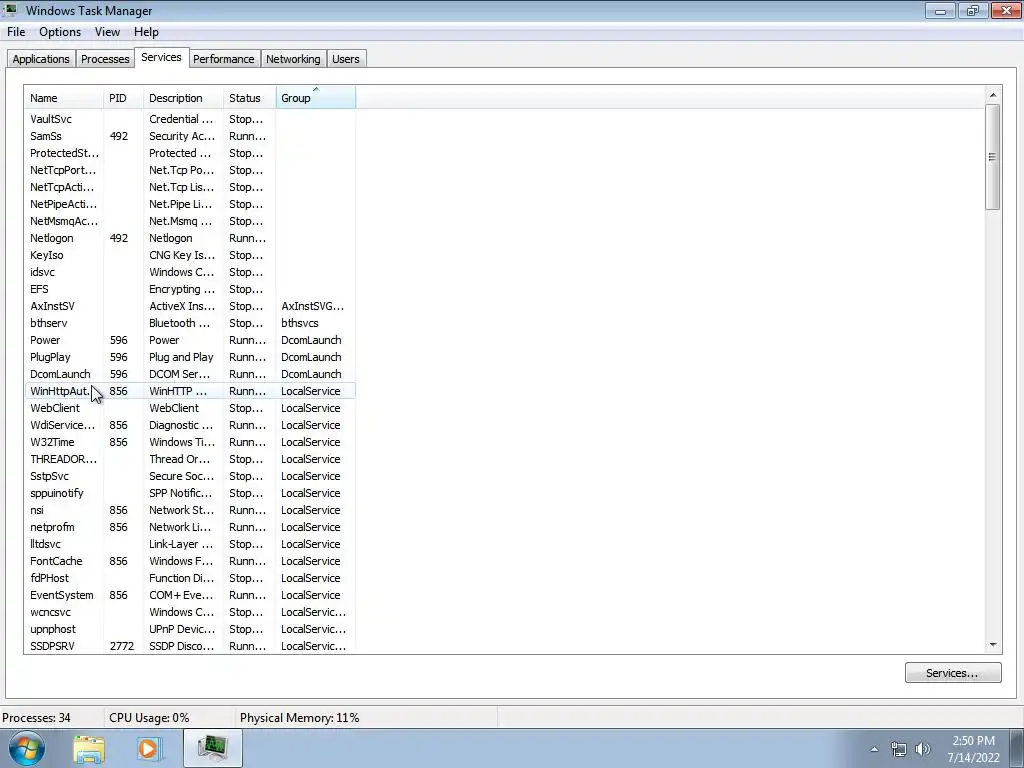The height and width of the screenshot is (768, 1024).
Task: Switch to the Applications tab
Action: [x=40, y=59]
